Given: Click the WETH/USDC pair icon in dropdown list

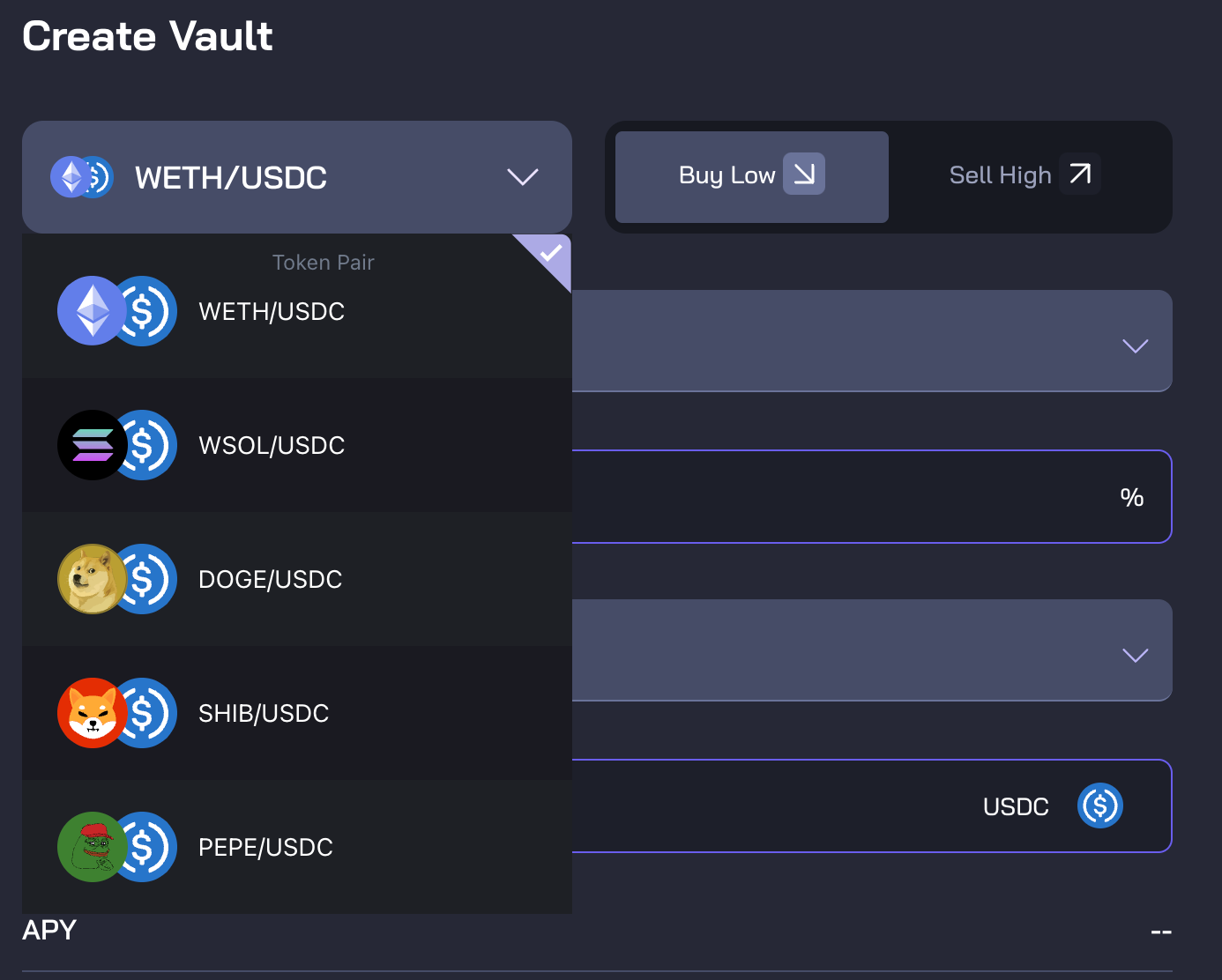Looking at the screenshot, I should tap(116, 311).
